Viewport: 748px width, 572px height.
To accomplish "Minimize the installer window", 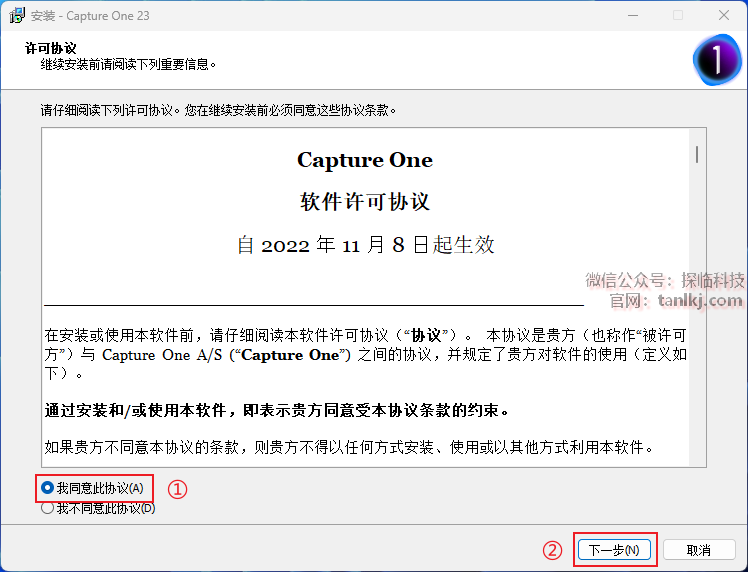I will [x=633, y=15].
